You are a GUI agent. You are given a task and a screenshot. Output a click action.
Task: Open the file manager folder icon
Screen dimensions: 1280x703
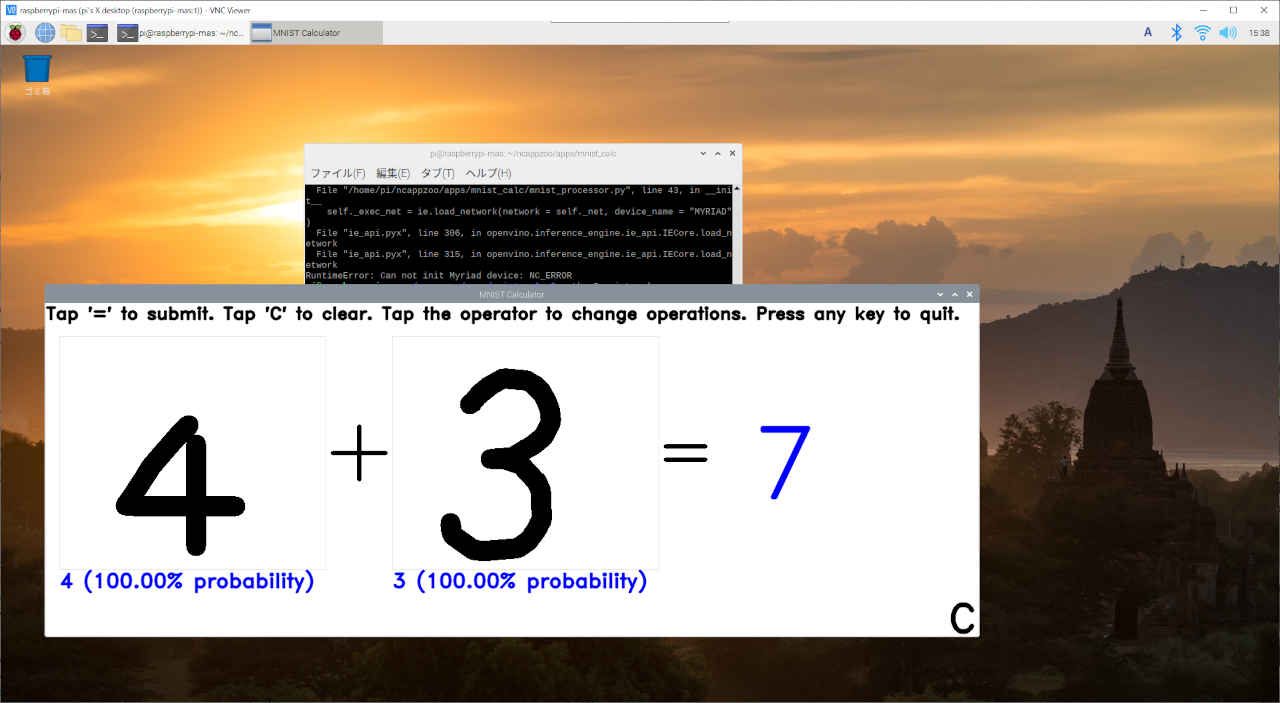click(71, 33)
